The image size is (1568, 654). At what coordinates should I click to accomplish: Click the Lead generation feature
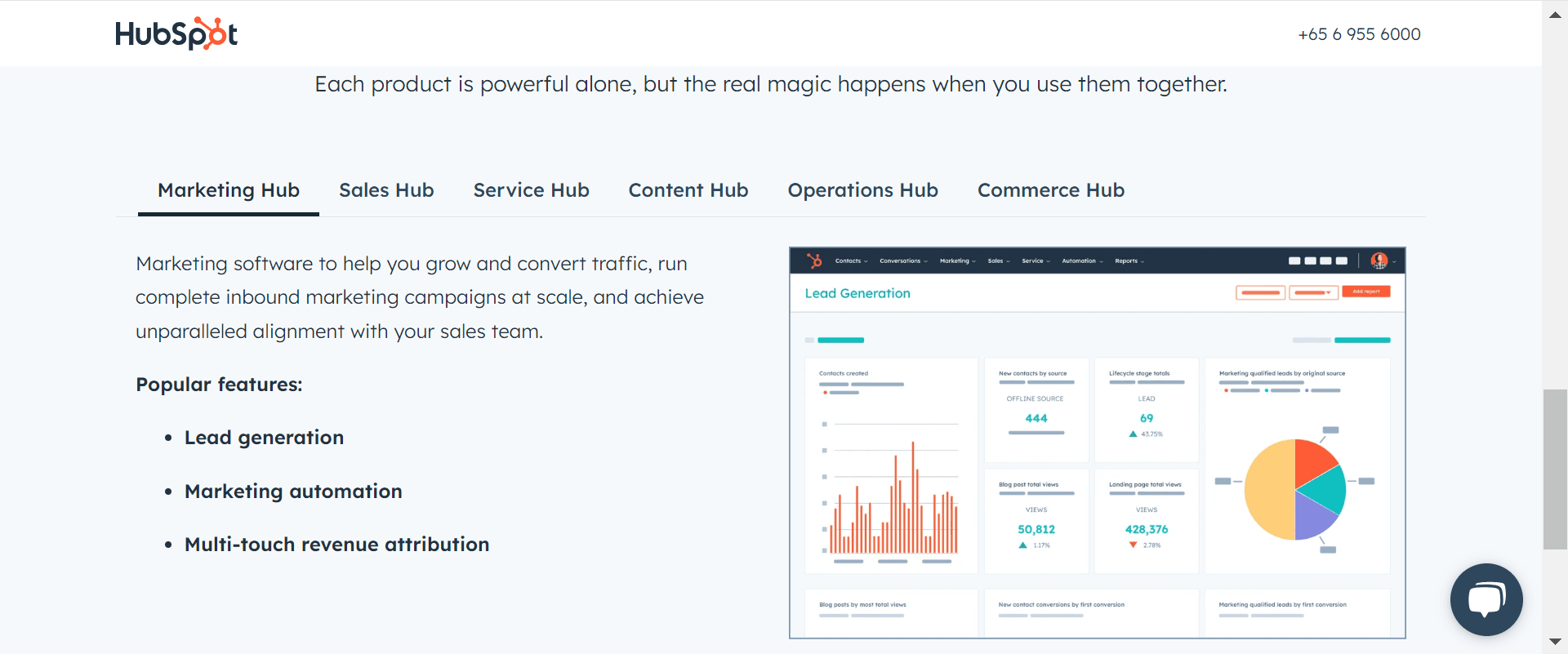click(x=264, y=438)
